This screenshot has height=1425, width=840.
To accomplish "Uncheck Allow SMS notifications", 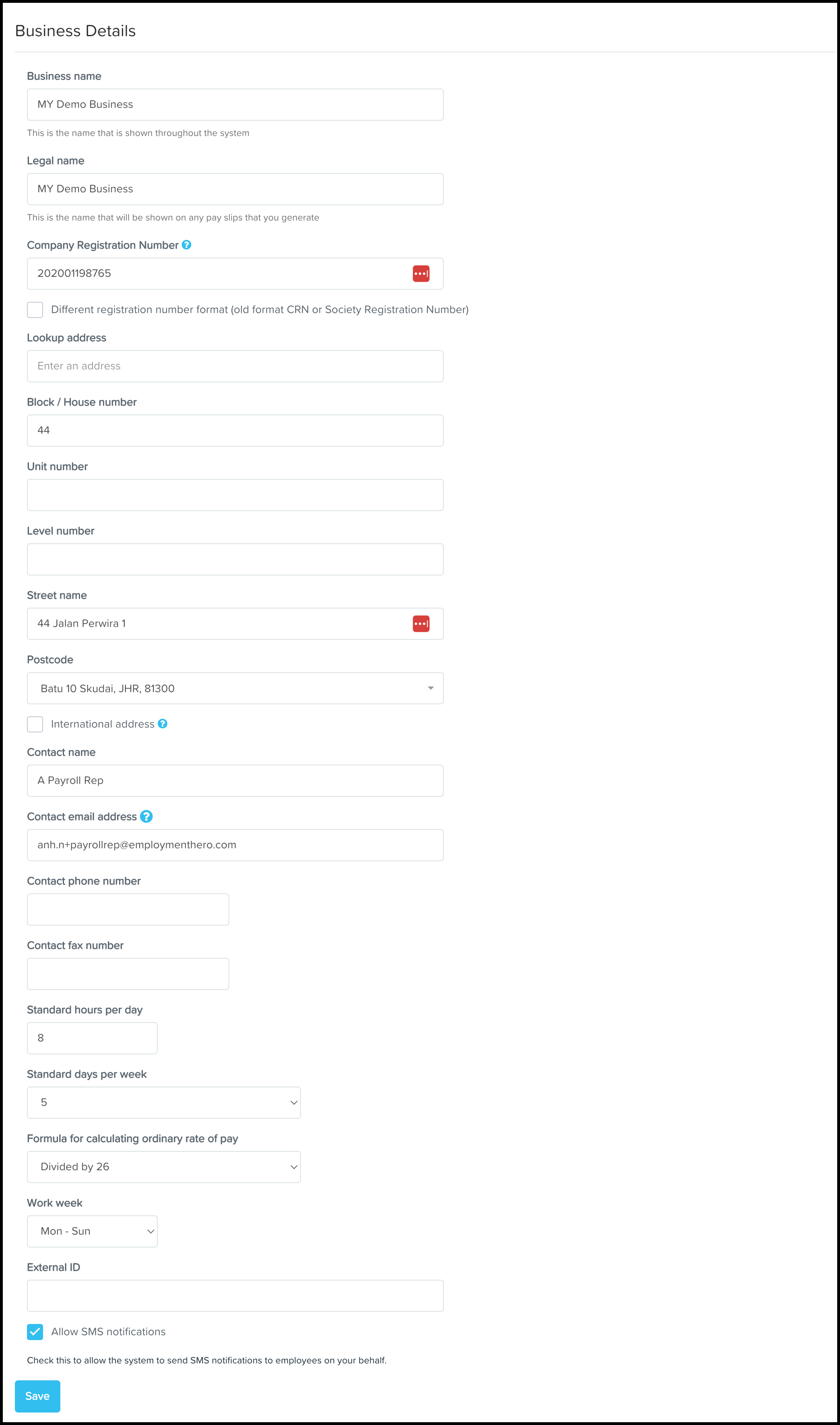I will point(35,1332).
